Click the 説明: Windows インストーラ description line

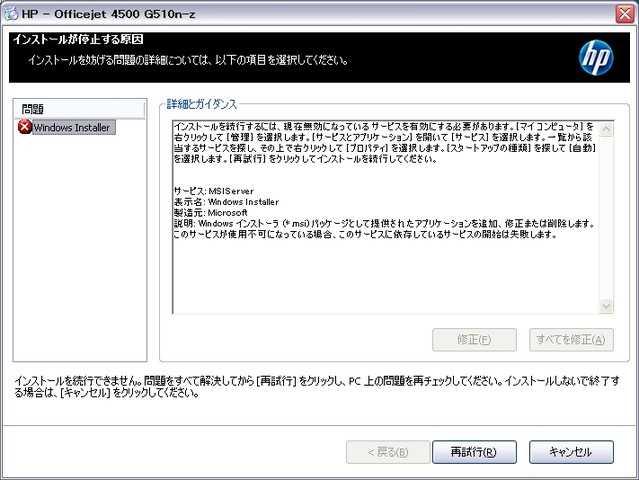(x=384, y=223)
